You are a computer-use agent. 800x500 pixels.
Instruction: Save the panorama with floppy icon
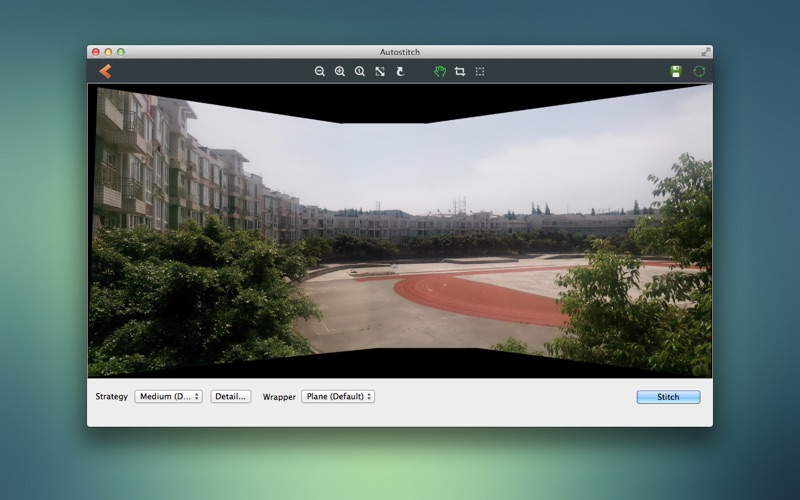[676, 71]
